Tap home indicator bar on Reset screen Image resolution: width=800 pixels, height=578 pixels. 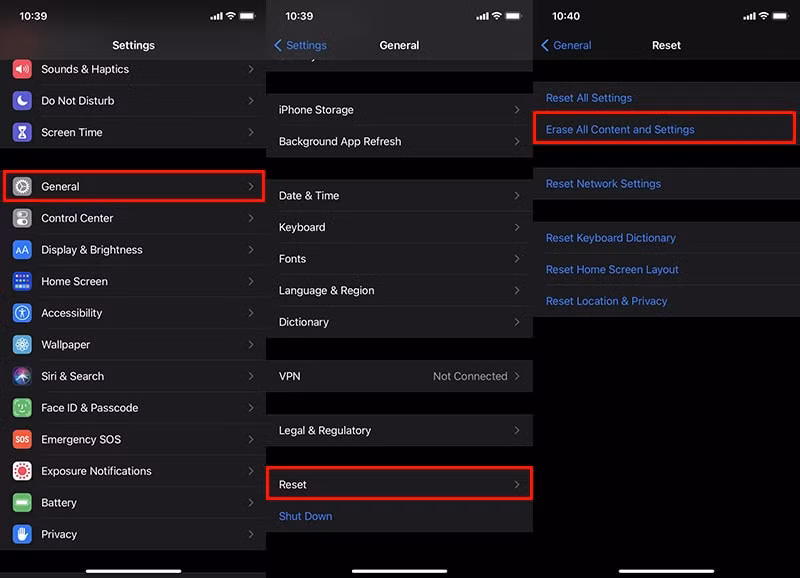(666, 571)
